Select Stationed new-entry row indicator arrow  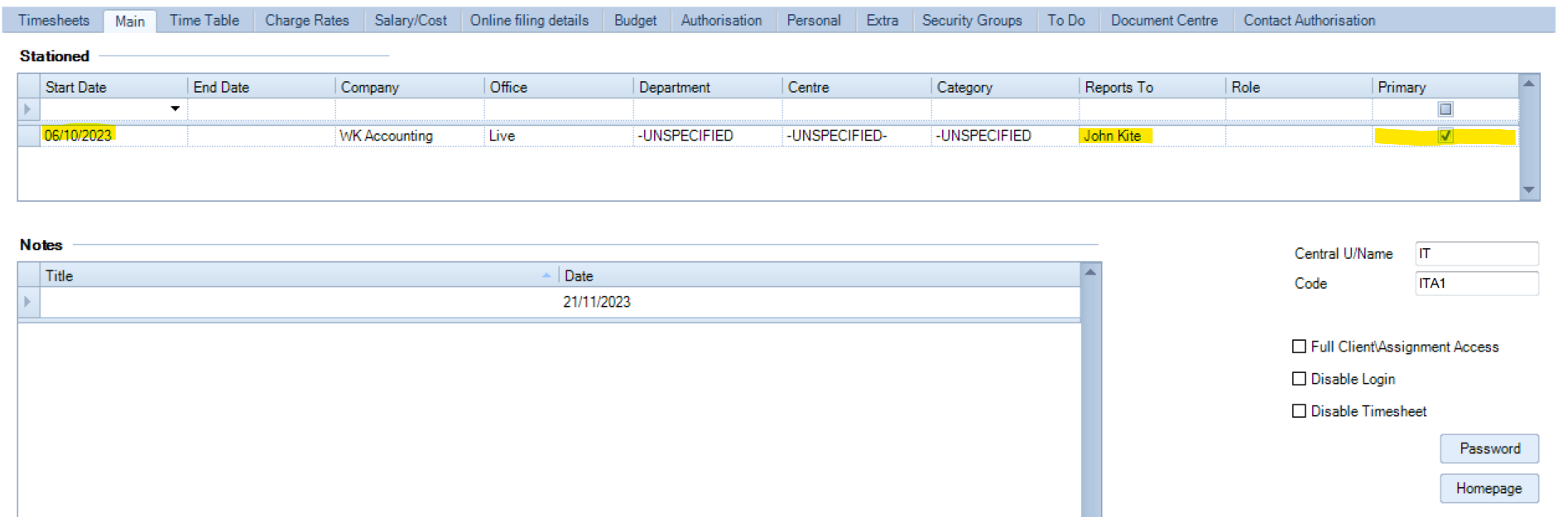[28, 109]
